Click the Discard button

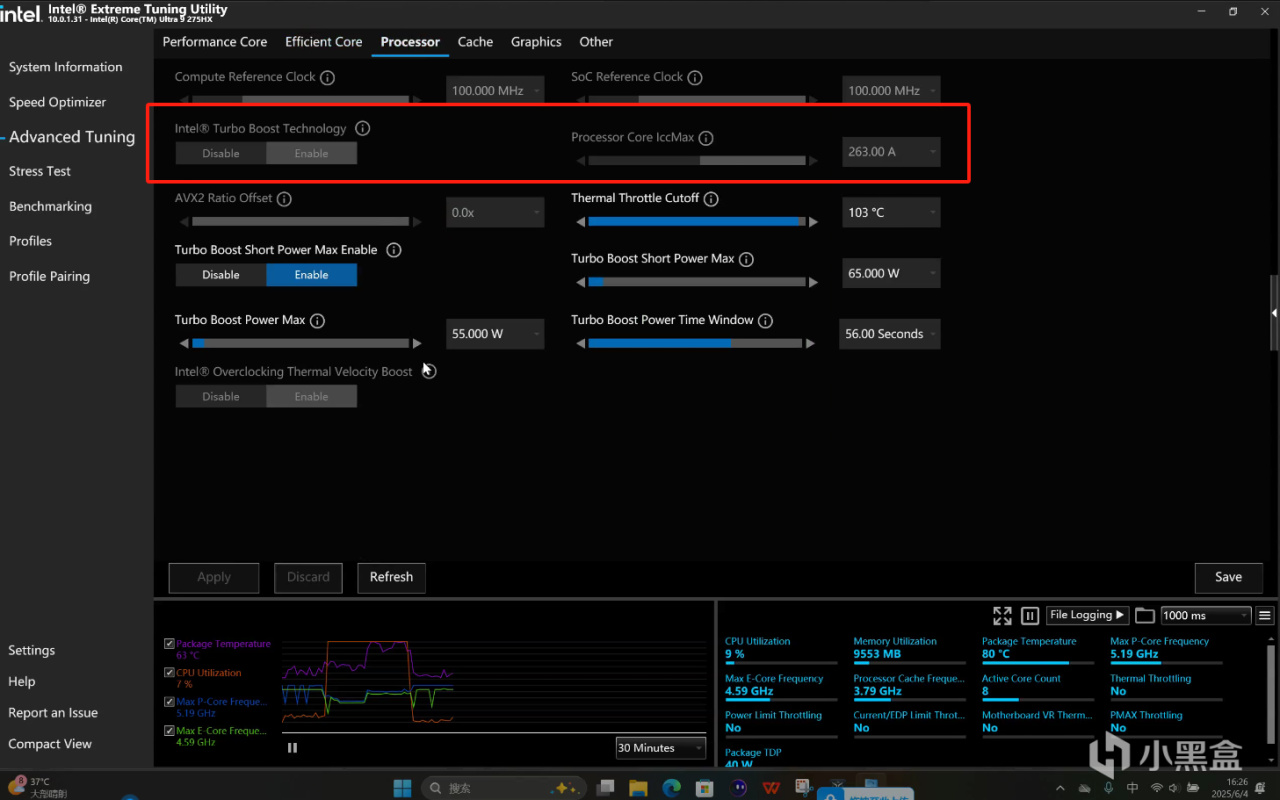(x=308, y=577)
